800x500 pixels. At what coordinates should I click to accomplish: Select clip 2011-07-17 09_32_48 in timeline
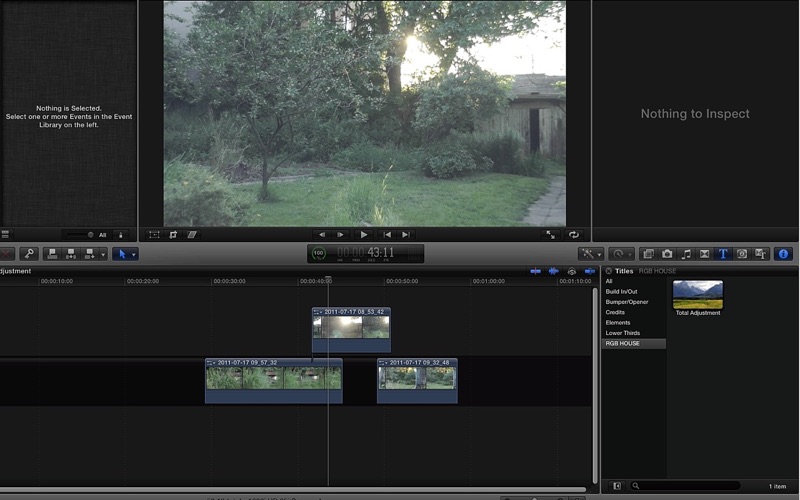[417, 381]
